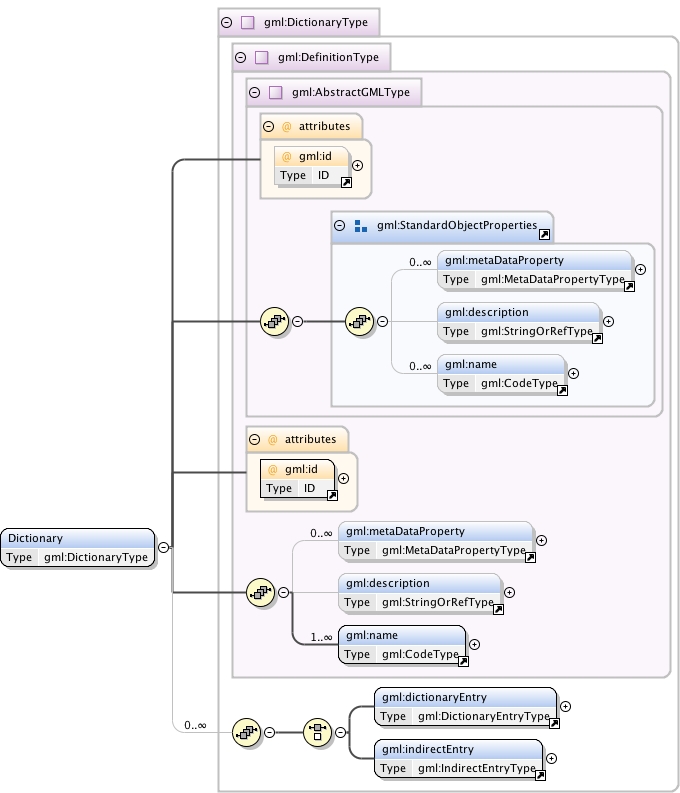
Task: Expand the gml:indirectEntry element
Action: (552, 759)
